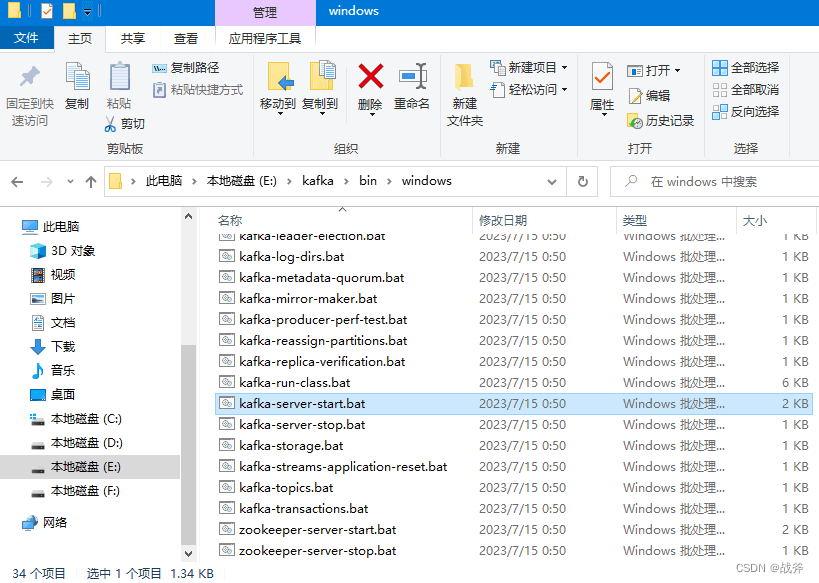819x583 pixels.
Task: Open Videos folder in sidebar
Action: (x=53, y=275)
